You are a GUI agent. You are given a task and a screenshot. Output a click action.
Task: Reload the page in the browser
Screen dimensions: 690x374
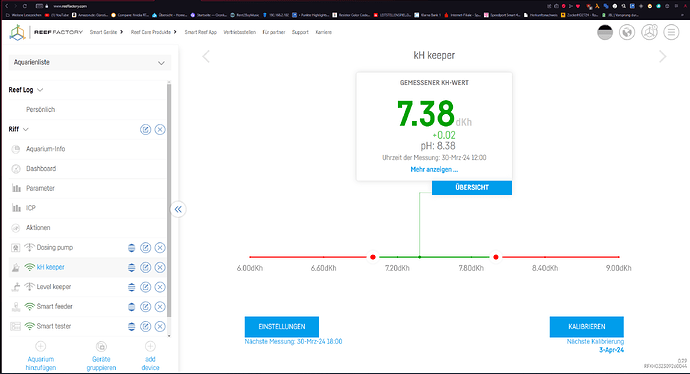click(25, 6)
